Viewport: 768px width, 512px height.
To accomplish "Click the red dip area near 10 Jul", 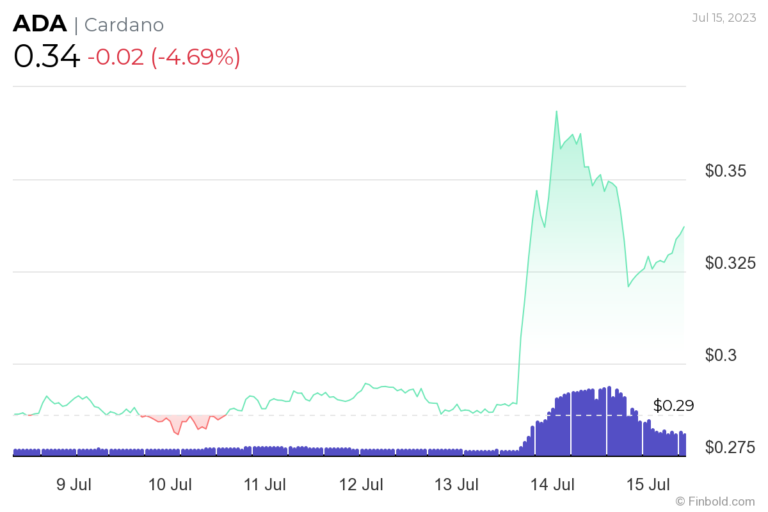I will tap(178, 423).
